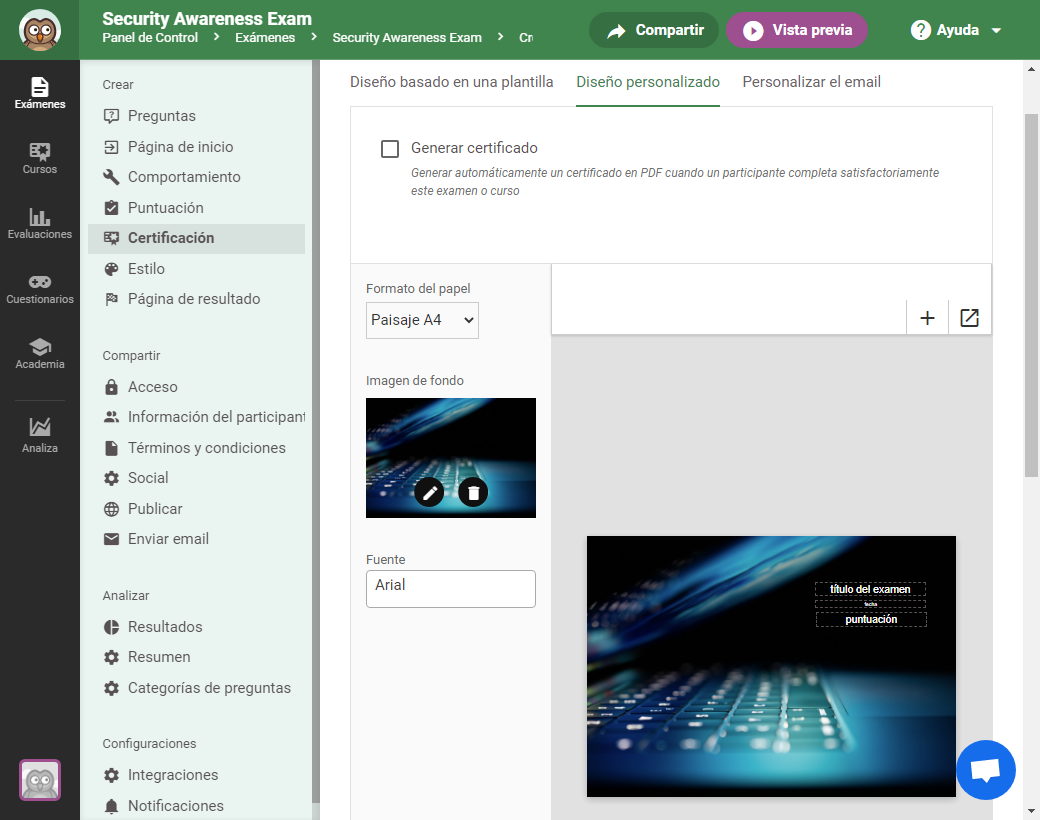Click the Fuente input field
The image size is (1040, 820).
click(451, 589)
